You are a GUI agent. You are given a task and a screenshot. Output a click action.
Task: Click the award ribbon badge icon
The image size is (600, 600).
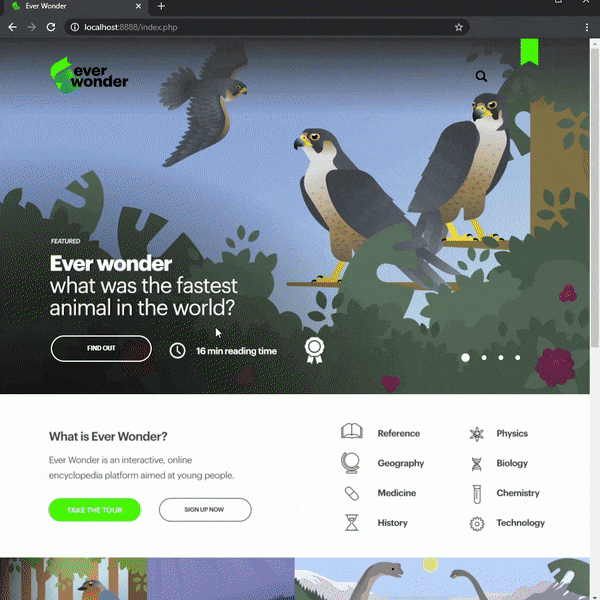pyautogui.click(x=314, y=350)
